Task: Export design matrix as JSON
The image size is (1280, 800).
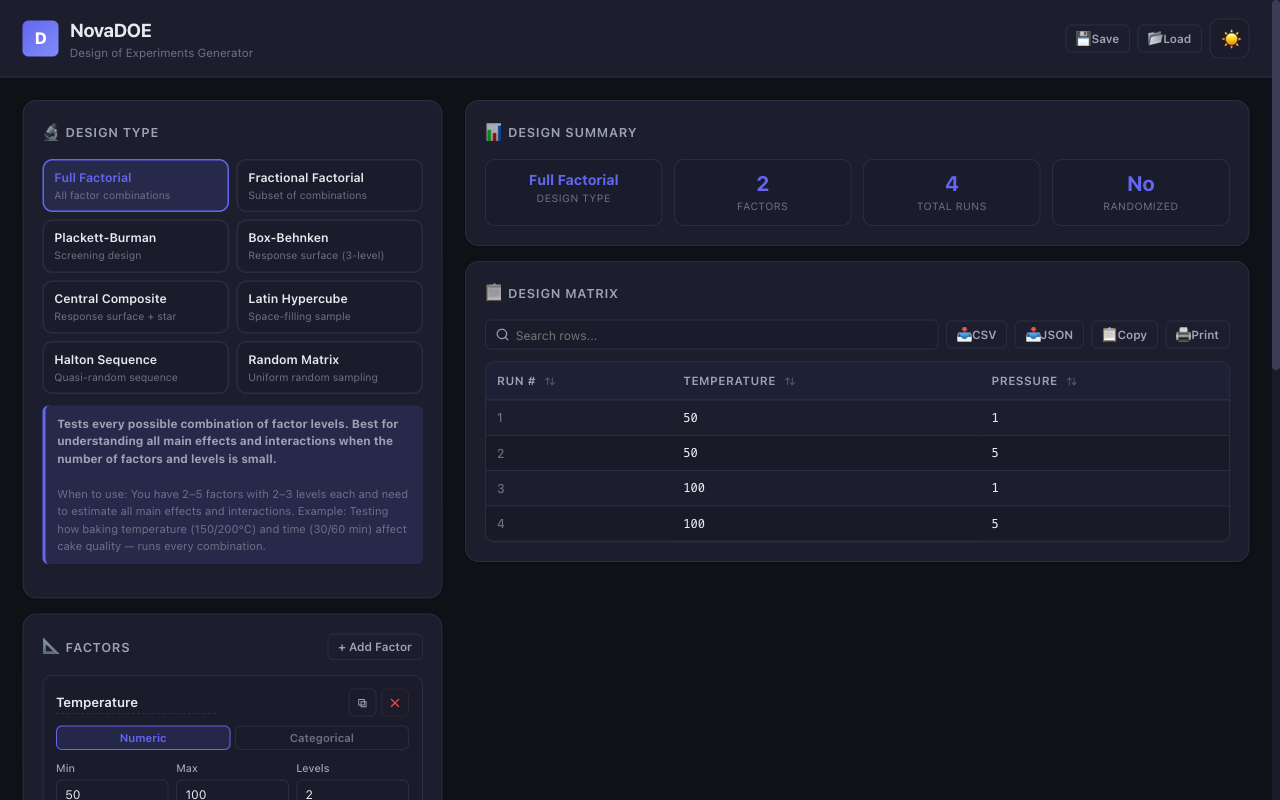Action: coord(1049,335)
